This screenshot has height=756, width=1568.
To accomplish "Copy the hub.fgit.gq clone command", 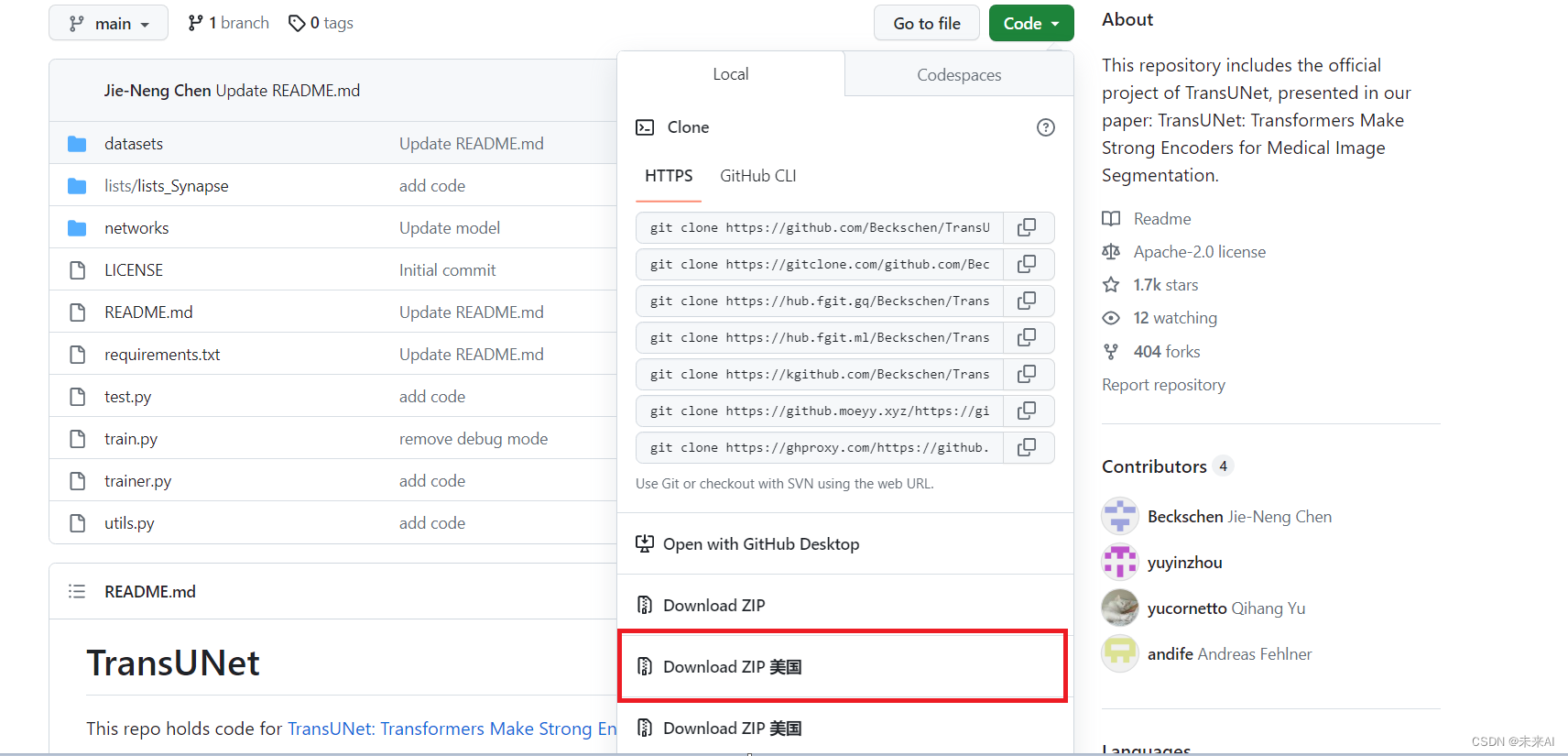I will (x=1028, y=301).
